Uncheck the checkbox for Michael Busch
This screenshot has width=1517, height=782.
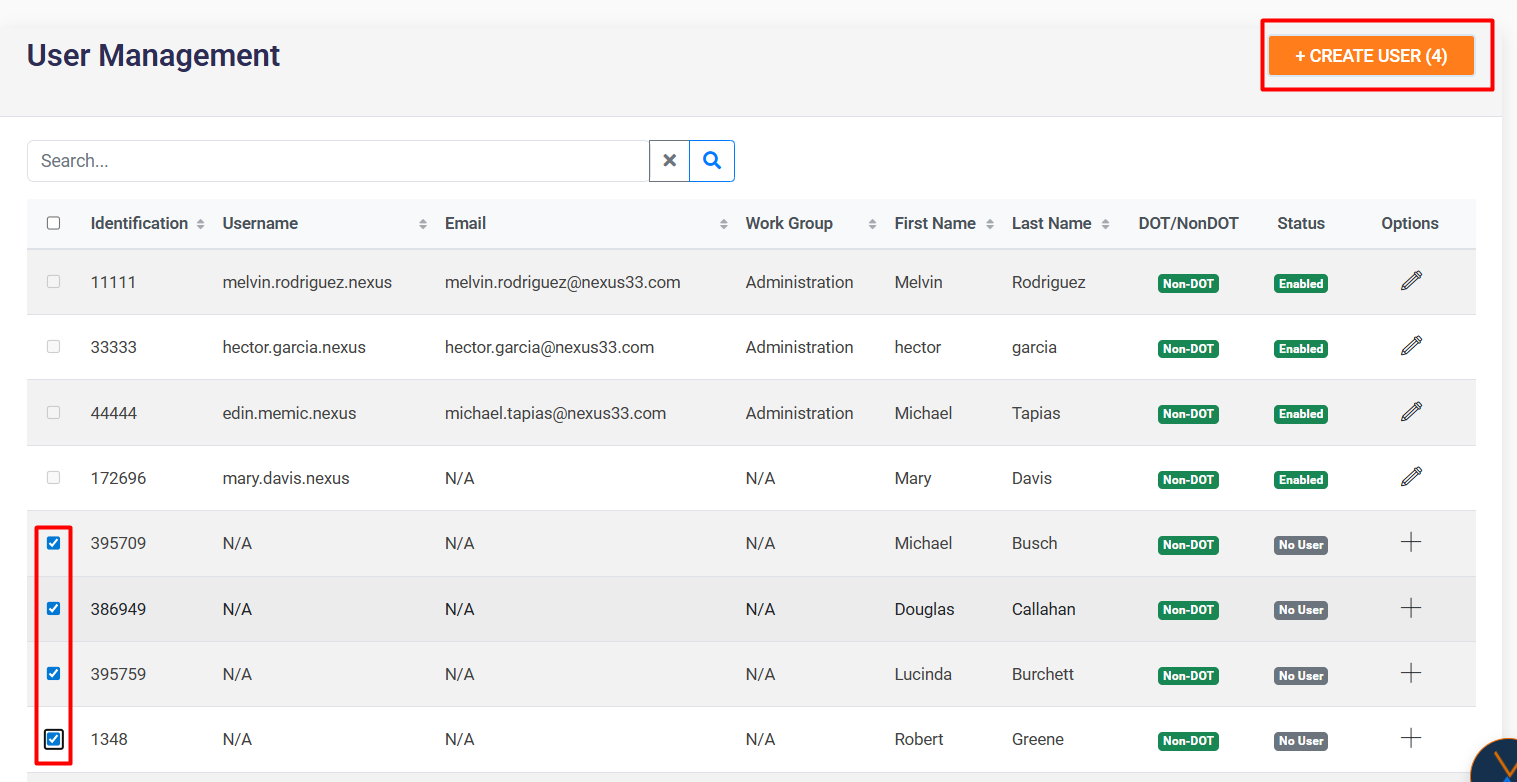click(x=54, y=543)
